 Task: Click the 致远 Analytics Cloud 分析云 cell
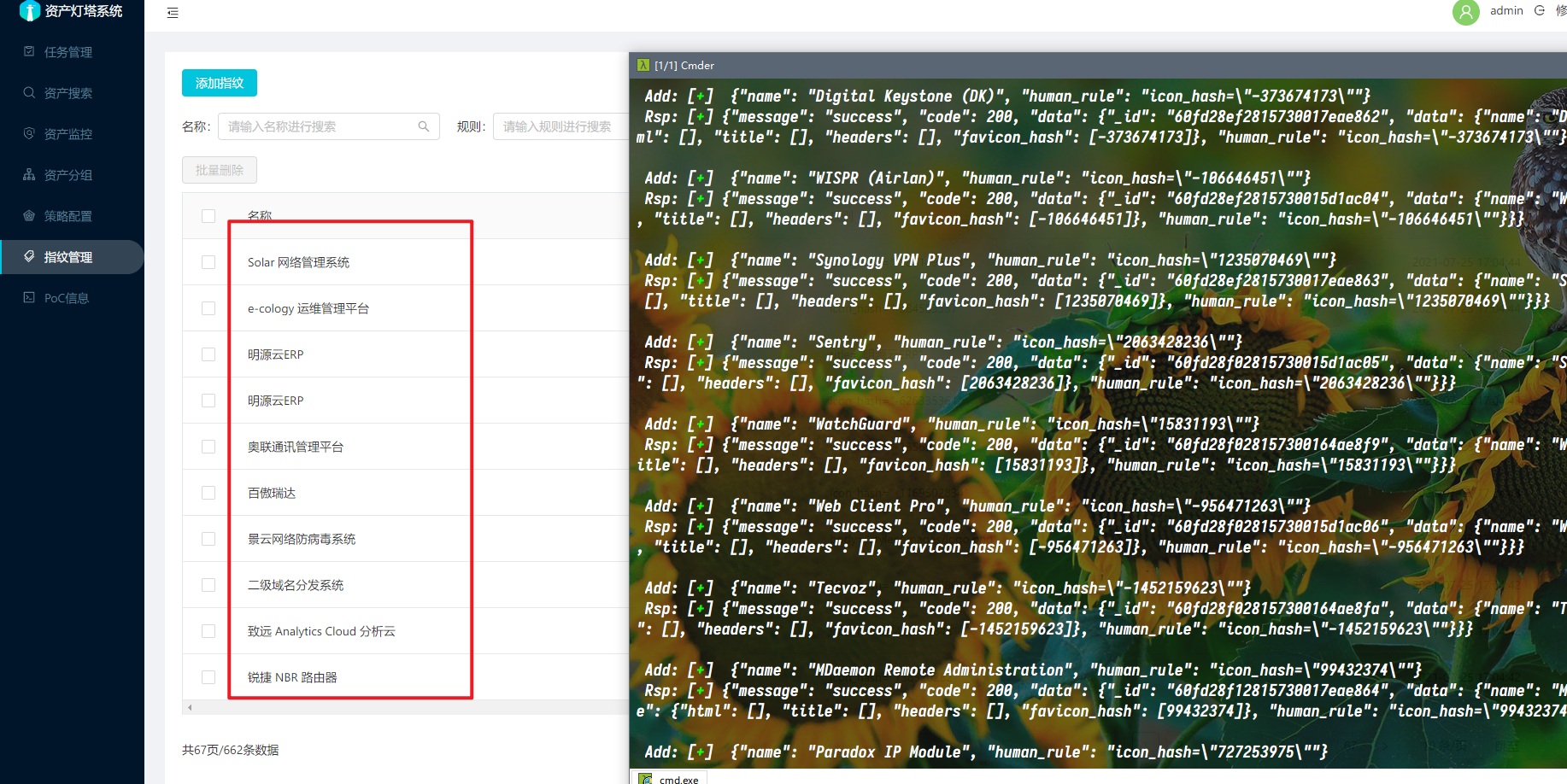[x=321, y=631]
